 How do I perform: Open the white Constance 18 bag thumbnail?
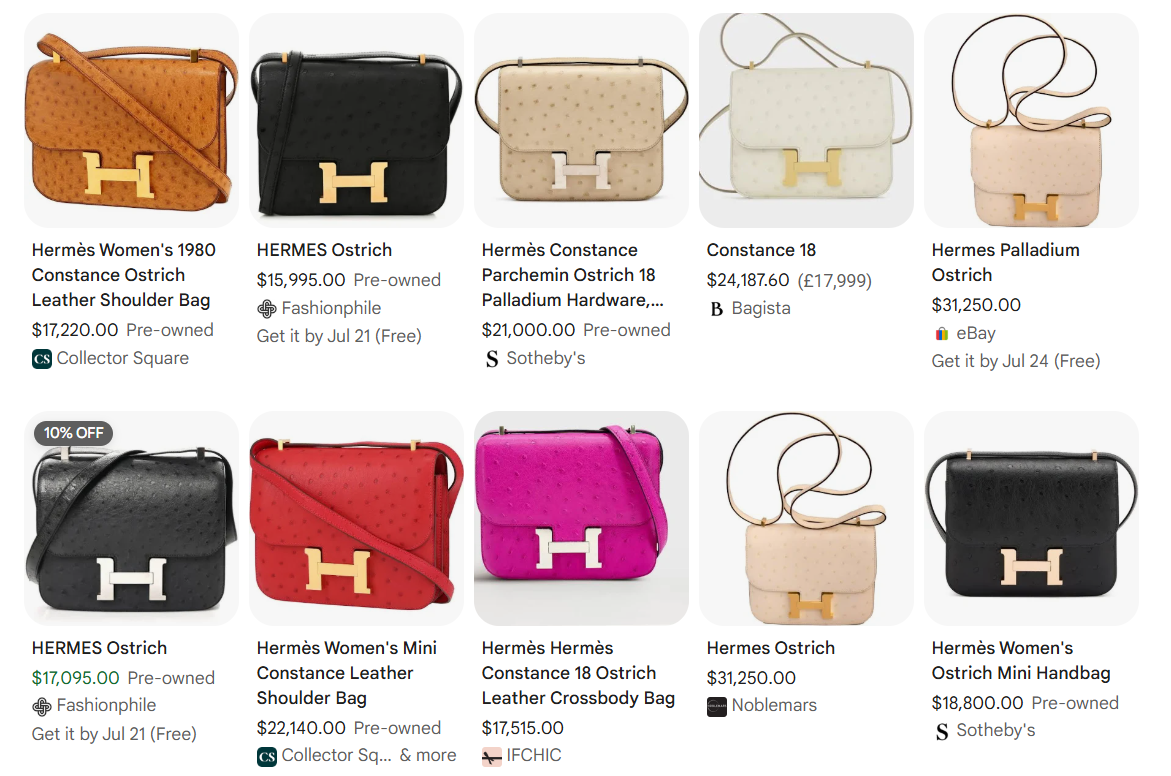coord(806,120)
